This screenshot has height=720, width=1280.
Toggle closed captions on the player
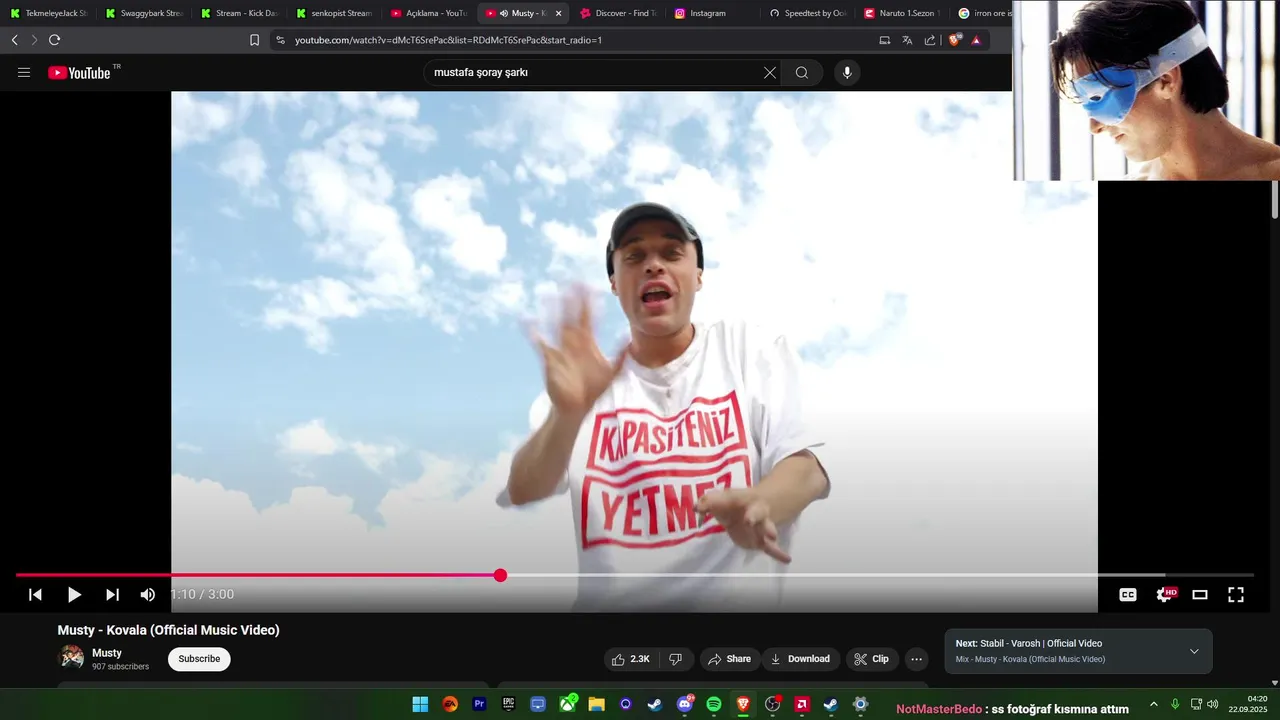click(1128, 594)
